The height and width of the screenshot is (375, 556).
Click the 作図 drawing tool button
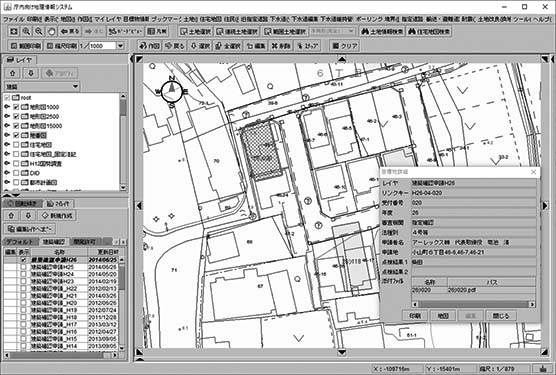tap(150, 46)
